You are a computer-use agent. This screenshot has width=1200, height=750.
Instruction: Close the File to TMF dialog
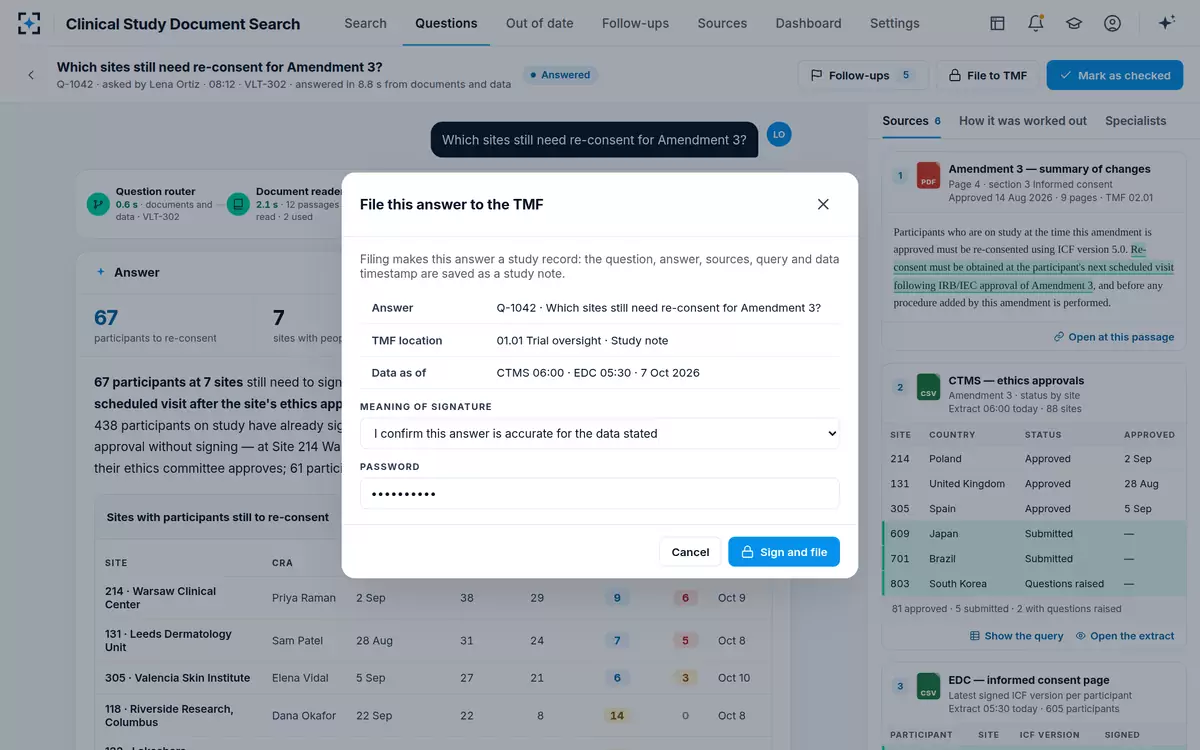coord(823,204)
